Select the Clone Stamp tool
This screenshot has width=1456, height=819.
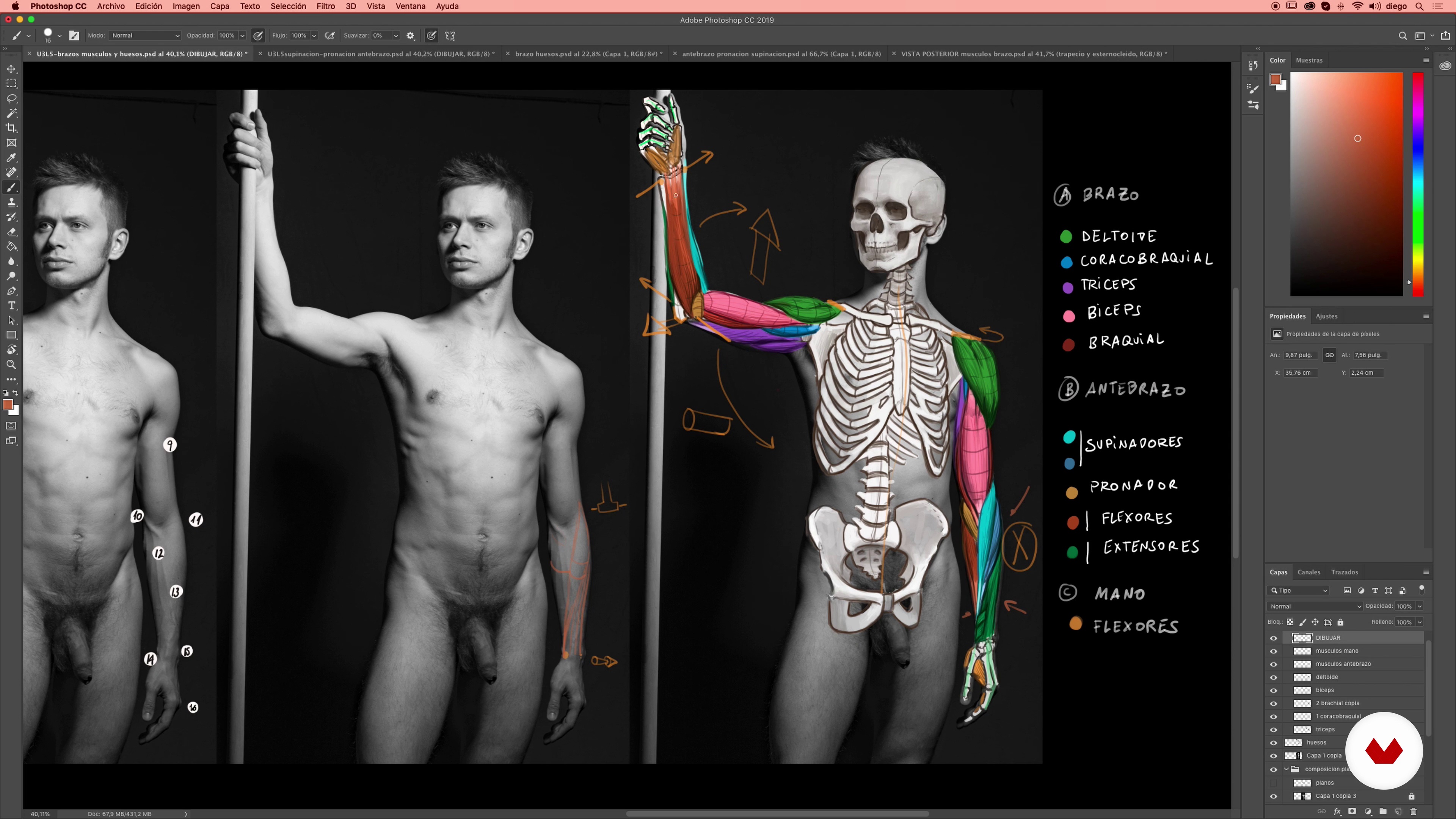[11, 202]
